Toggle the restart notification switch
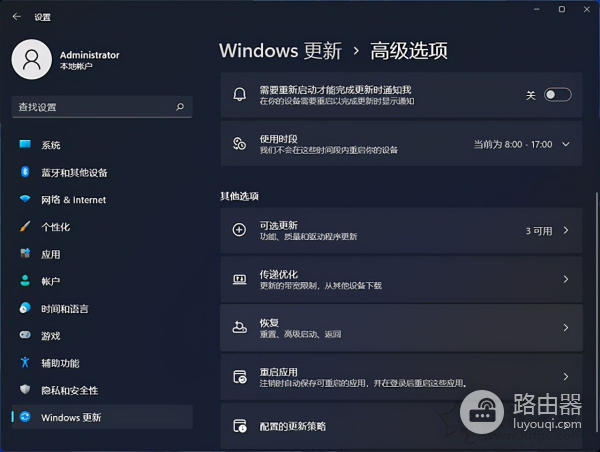Viewport: 600px width, 452px height. pos(558,95)
